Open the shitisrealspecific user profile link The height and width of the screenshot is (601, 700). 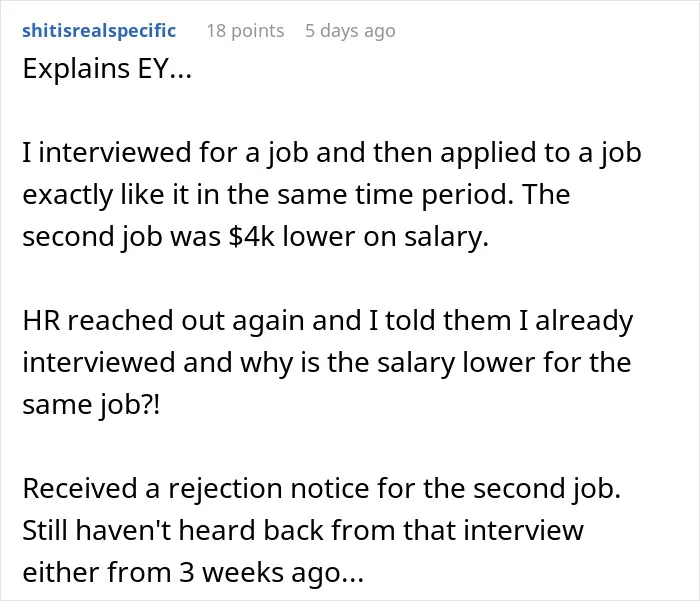pos(99,31)
